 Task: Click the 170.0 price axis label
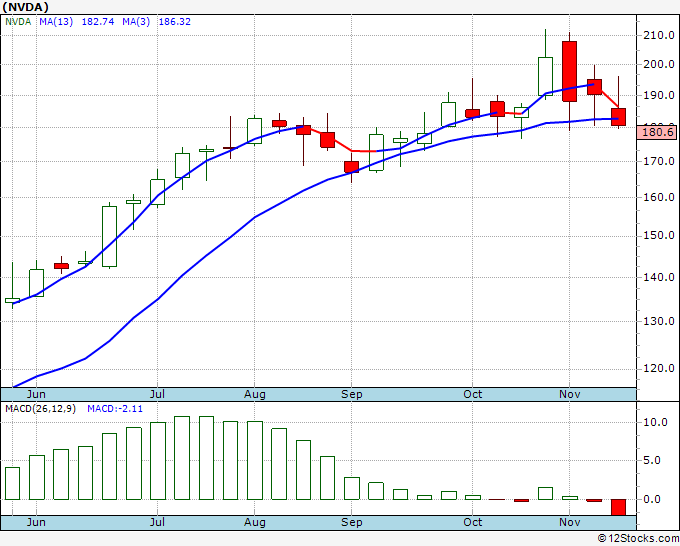click(658, 161)
